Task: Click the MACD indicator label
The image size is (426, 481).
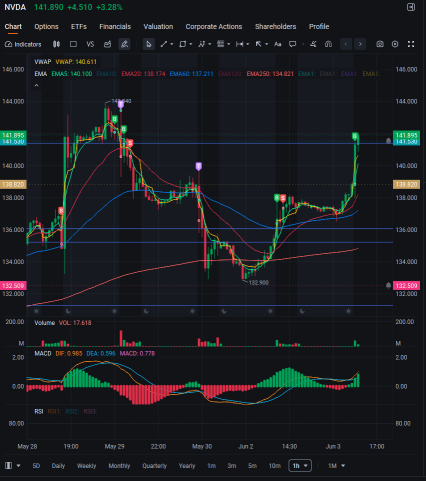Action: click(43, 354)
